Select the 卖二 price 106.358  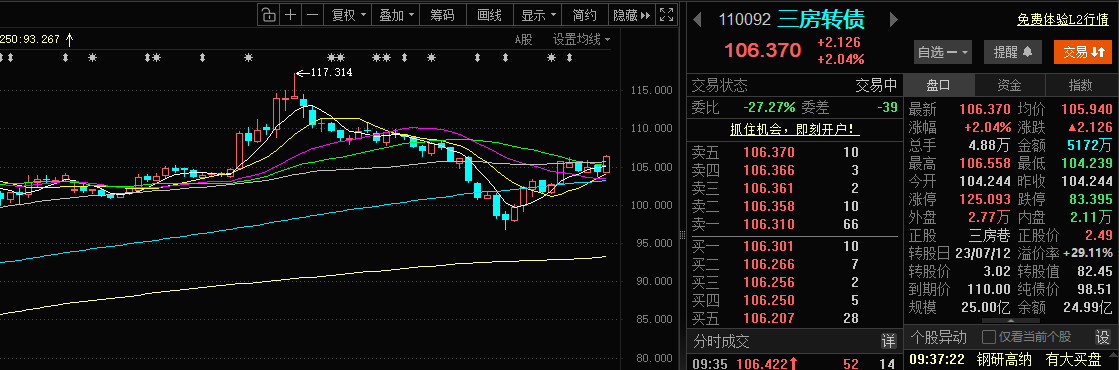click(x=769, y=206)
